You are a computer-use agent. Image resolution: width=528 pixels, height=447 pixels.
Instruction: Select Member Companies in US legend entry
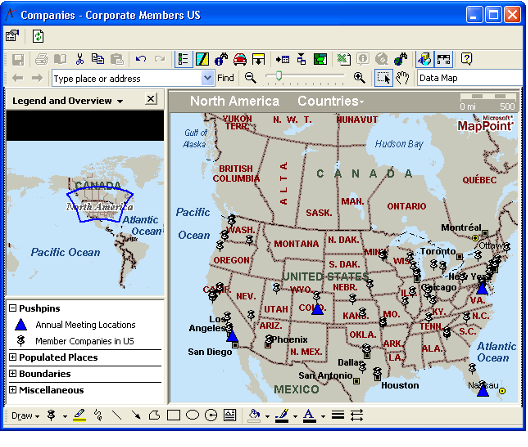(85, 341)
